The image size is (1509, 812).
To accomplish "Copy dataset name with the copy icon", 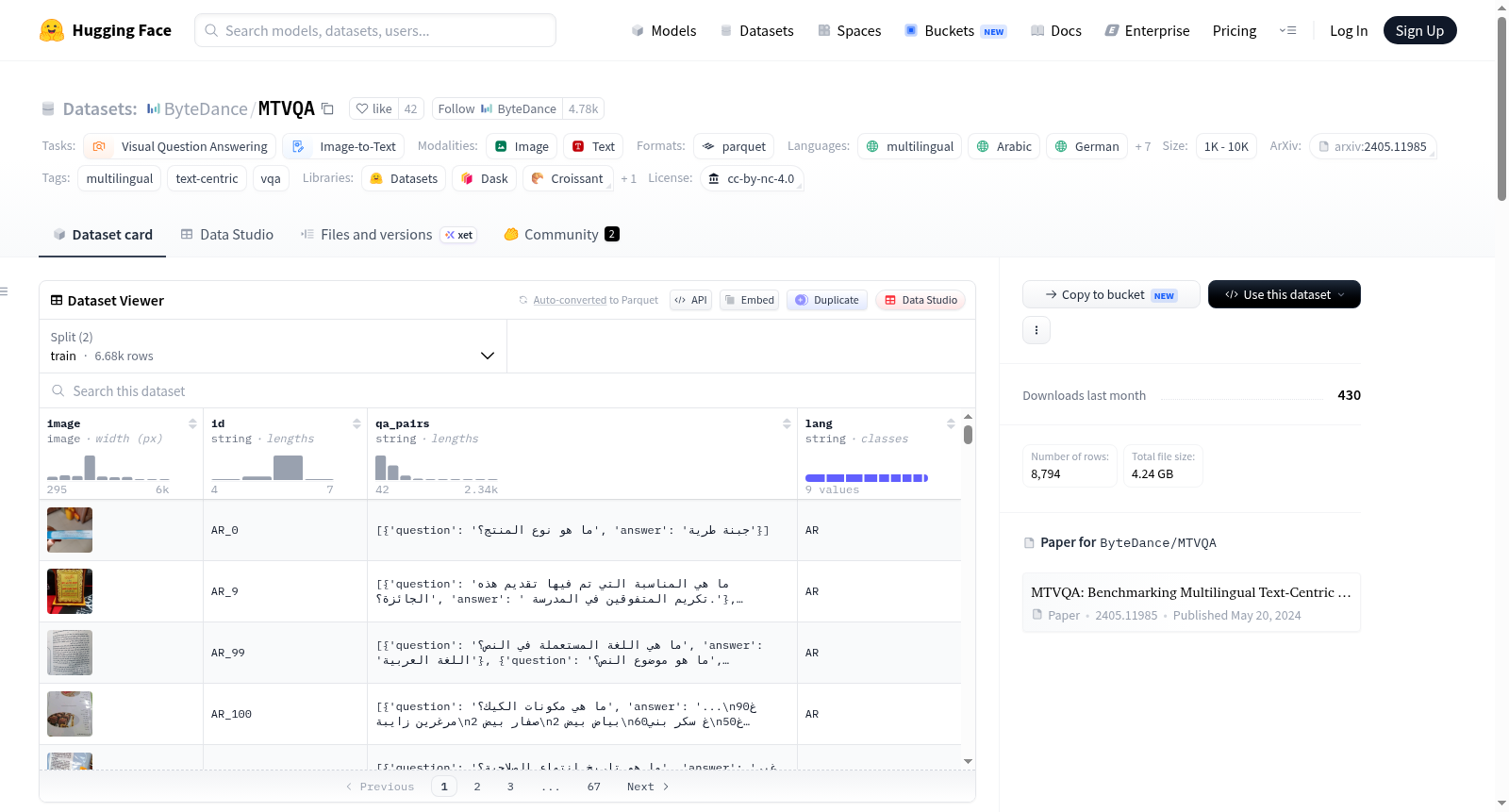I will [x=327, y=108].
